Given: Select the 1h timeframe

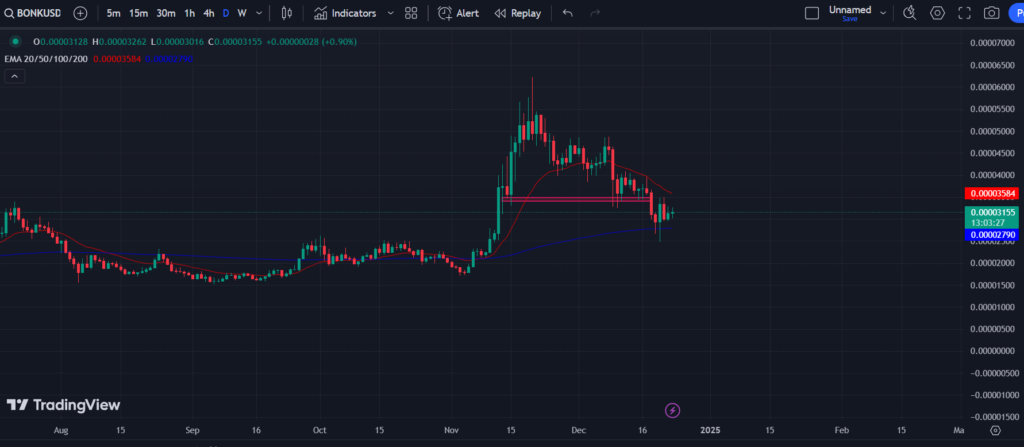Looking at the screenshot, I should click(x=189, y=13).
